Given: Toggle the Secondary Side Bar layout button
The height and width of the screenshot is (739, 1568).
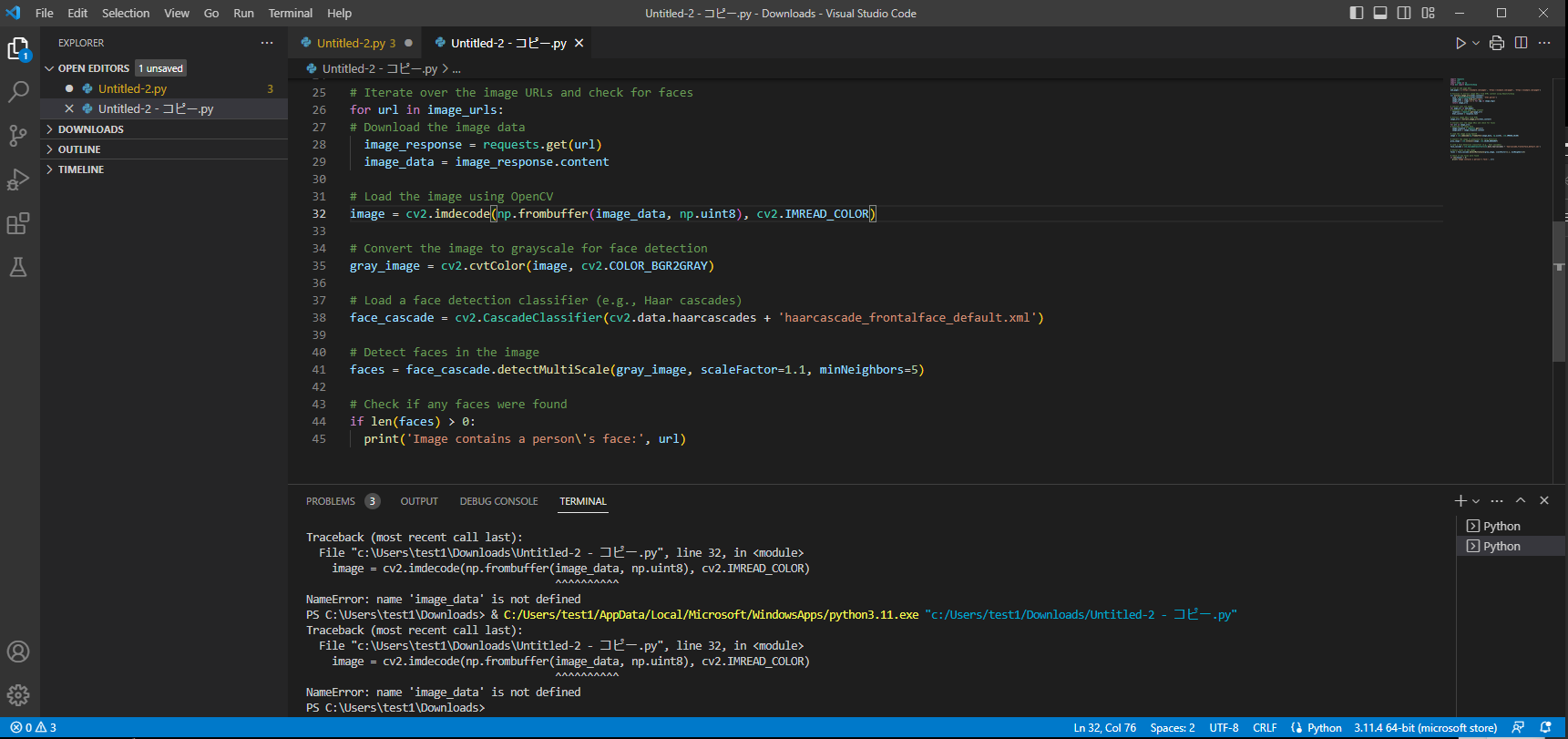Looking at the screenshot, I should click(x=1404, y=13).
